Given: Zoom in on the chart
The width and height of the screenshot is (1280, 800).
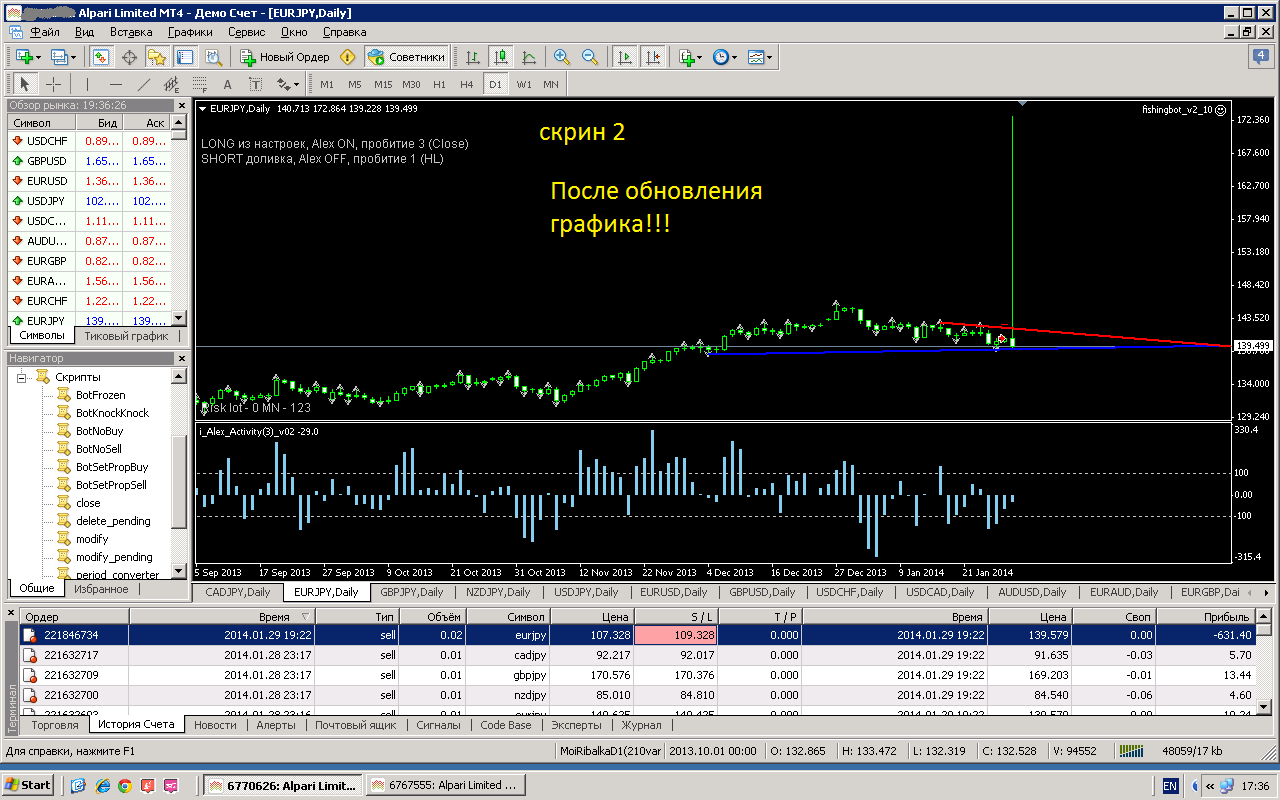Looking at the screenshot, I should 562,57.
